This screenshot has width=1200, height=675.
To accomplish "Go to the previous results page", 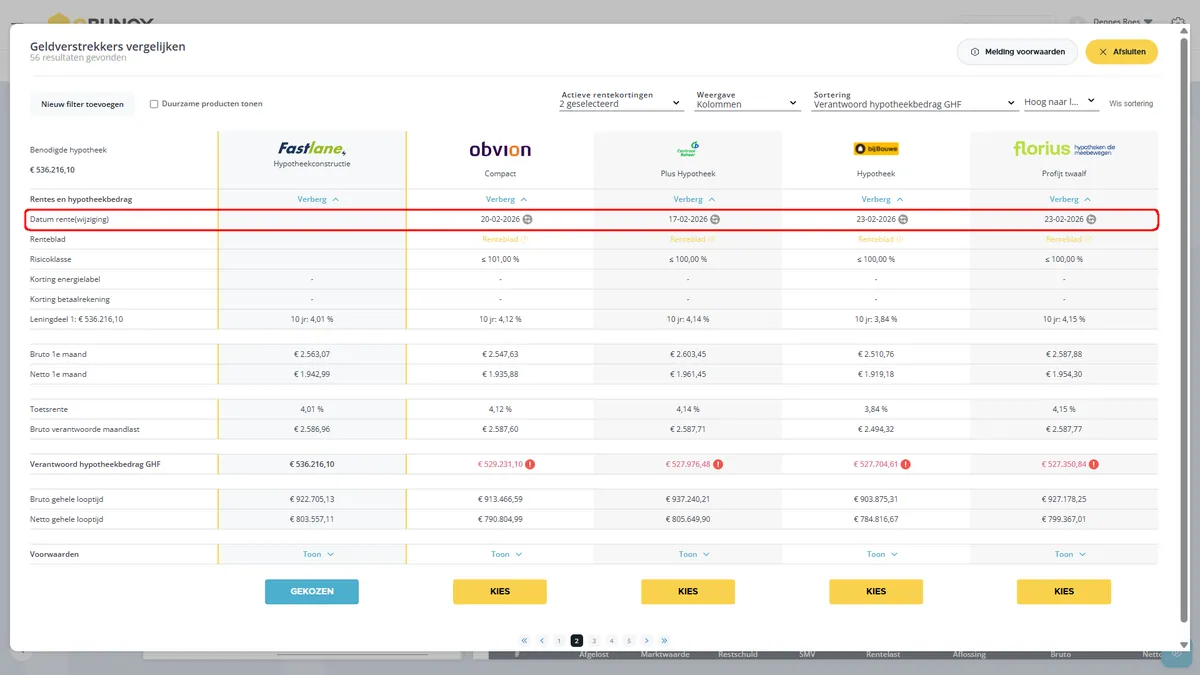I will tap(541, 641).
